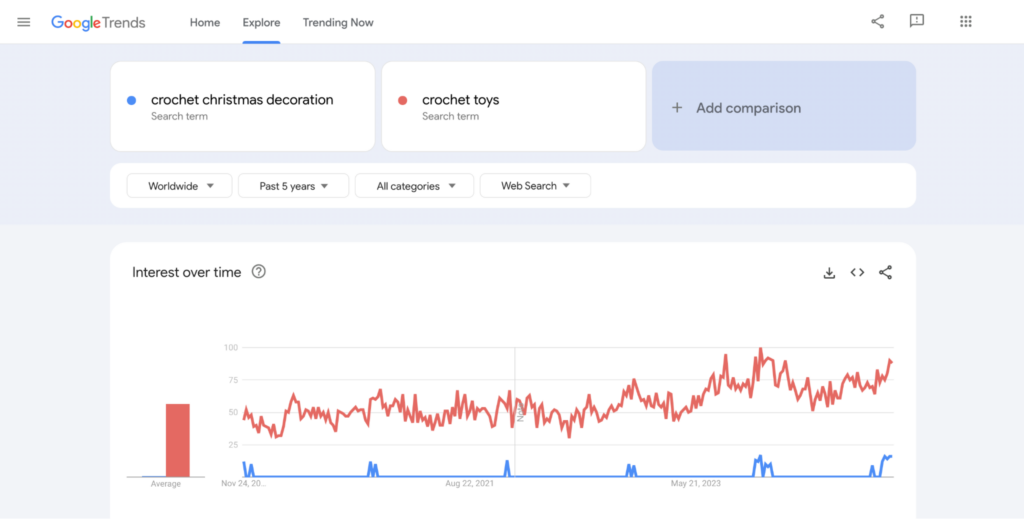This screenshot has height=519, width=1024.
Task: Click the embed code icon
Action: (857, 272)
